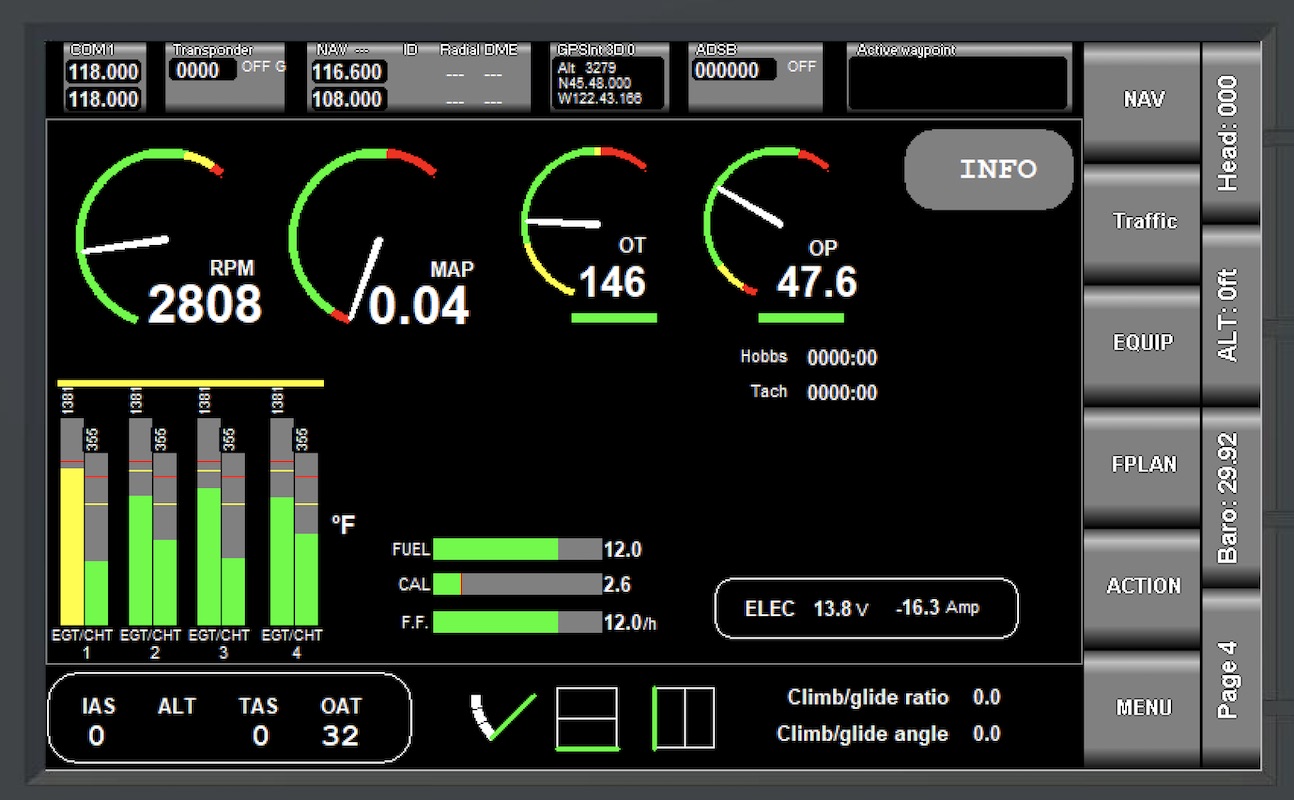The image size is (1294, 800).
Task: Click the green status bar under OT
Action: coord(614,319)
